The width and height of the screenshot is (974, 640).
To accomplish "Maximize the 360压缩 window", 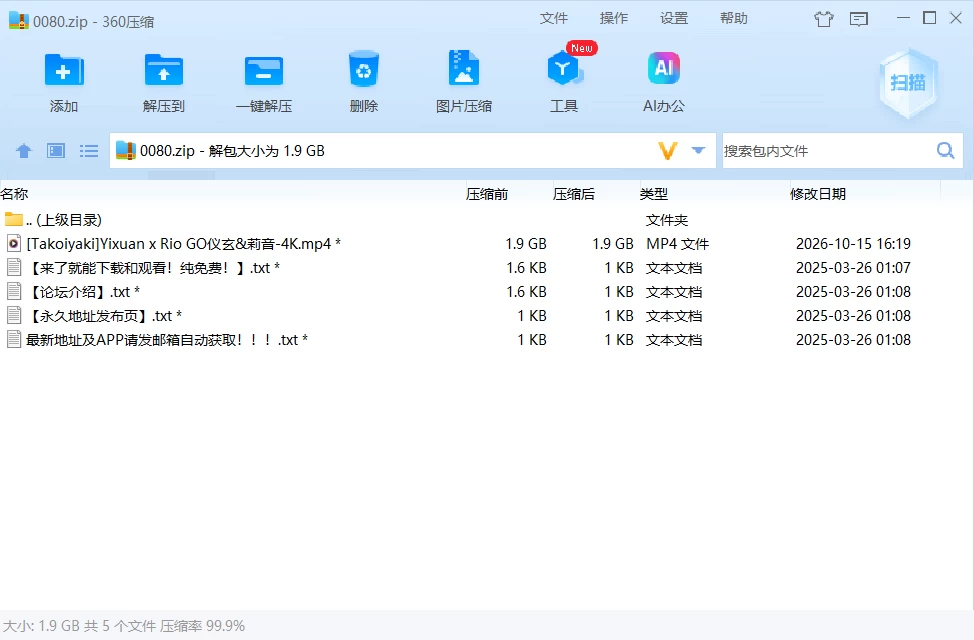I will [x=930, y=18].
